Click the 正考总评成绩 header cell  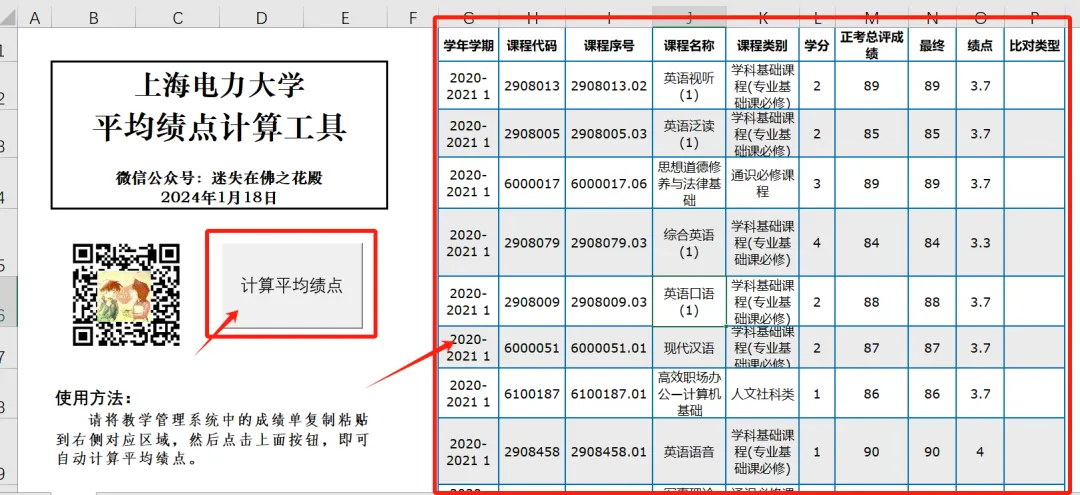871,45
